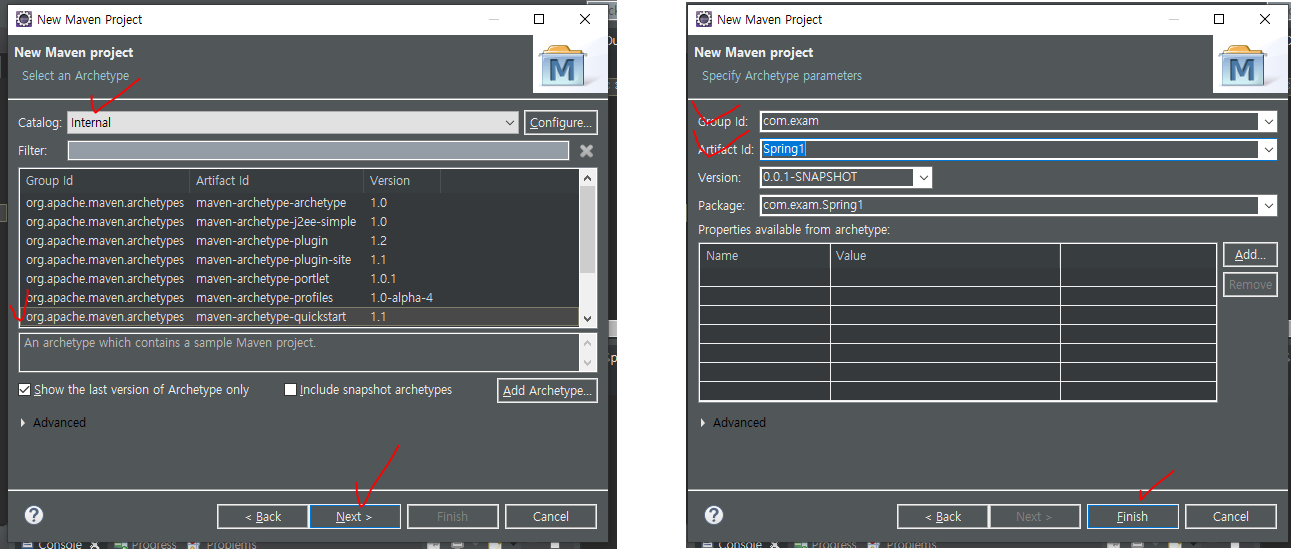Click the enabled Next > button
Viewport: 1298px width, 556px height.
[354, 516]
